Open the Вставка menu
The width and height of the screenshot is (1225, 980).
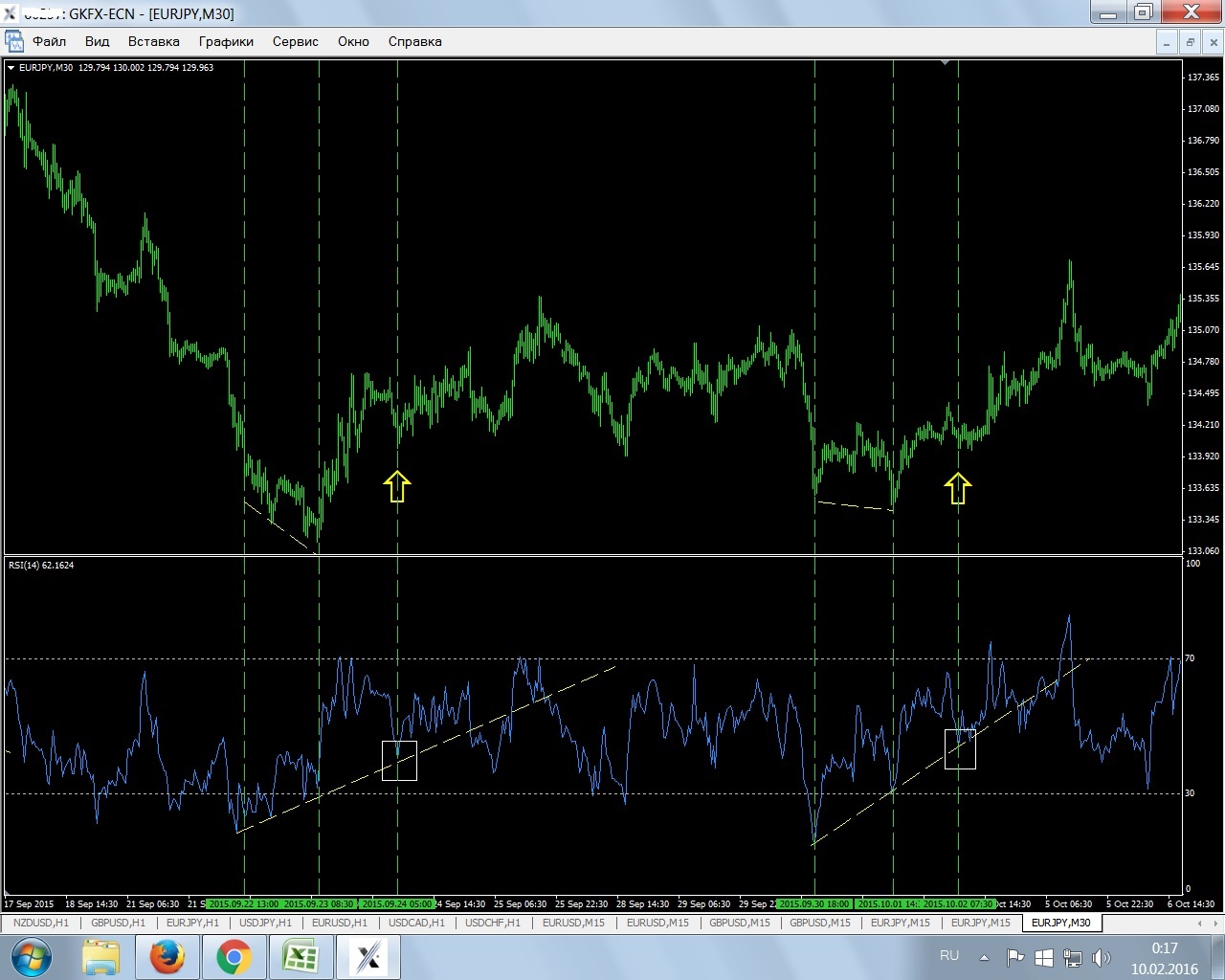pos(153,41)
